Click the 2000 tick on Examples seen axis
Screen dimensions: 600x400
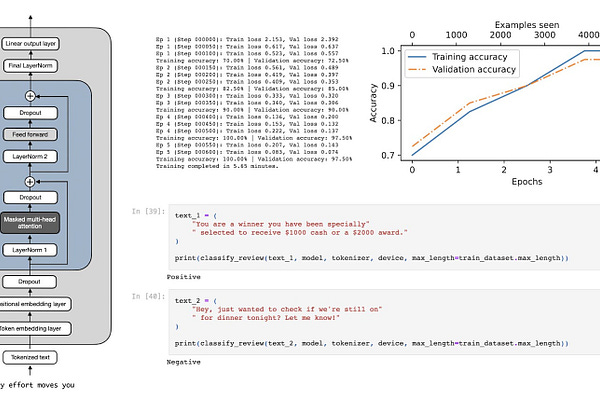coord(501,35)
